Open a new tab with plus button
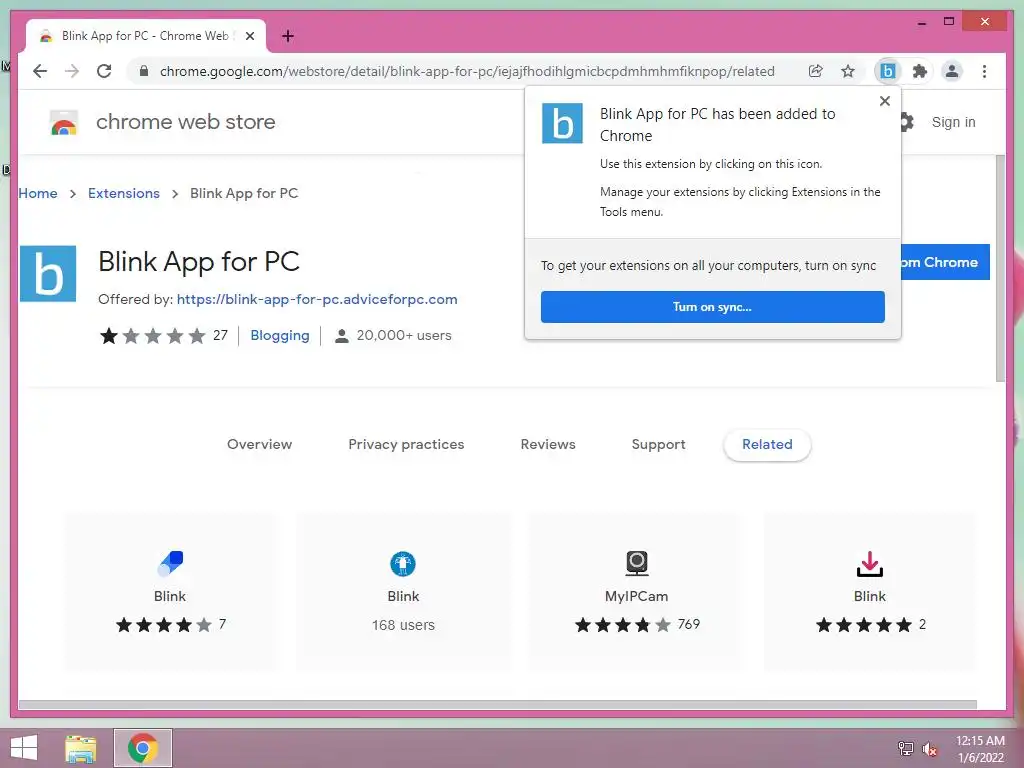This screenshot has height=768, width=1024. coord(288,36)
